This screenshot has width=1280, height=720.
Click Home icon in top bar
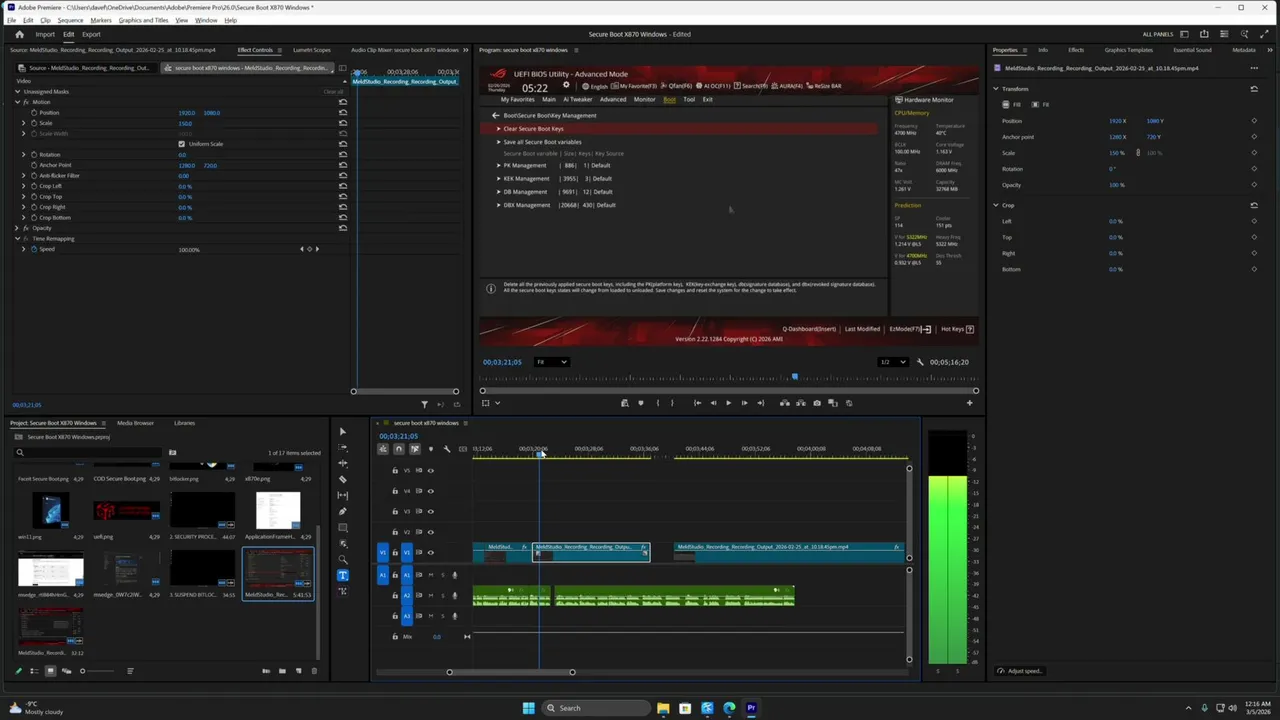(x=19, y=34)
